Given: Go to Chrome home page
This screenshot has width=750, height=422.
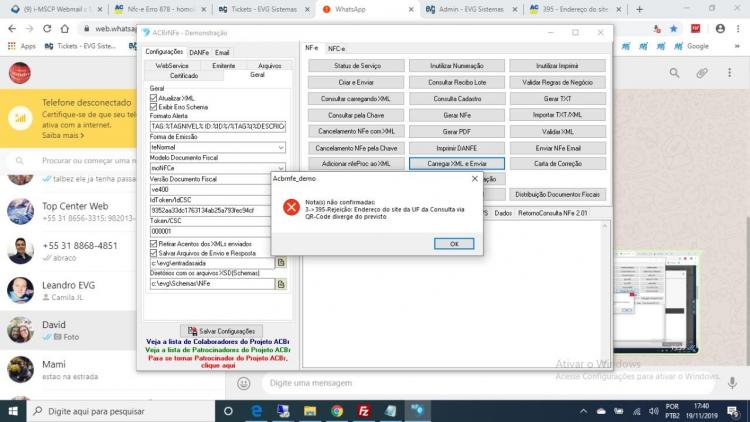Looking at the screenshot, I should 65,29.
